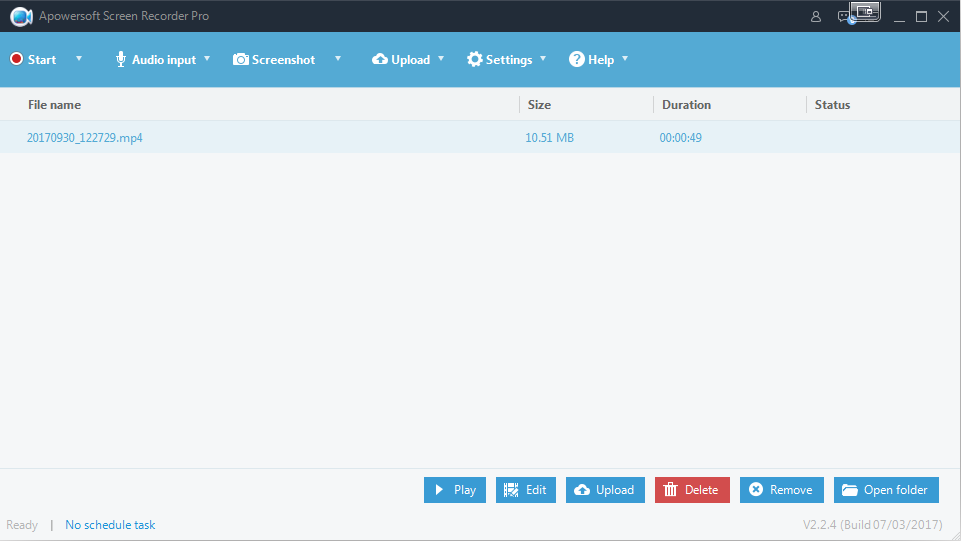The image size is (961, 541).
Task: Take a Screenshot from the toolbar
Action: click(x=274, y=59)
